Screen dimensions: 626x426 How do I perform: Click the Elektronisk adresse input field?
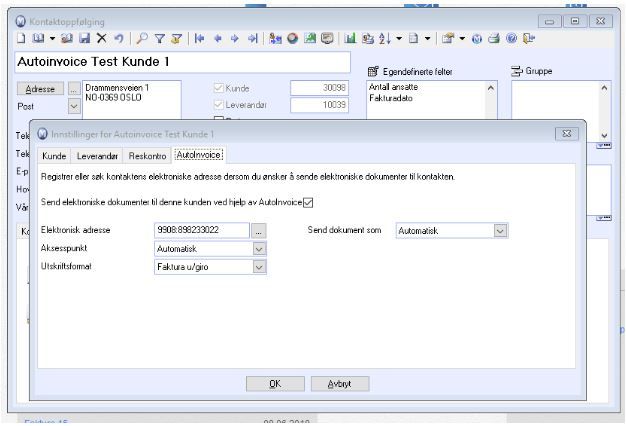pyautogui.click(x=202, y=230)
